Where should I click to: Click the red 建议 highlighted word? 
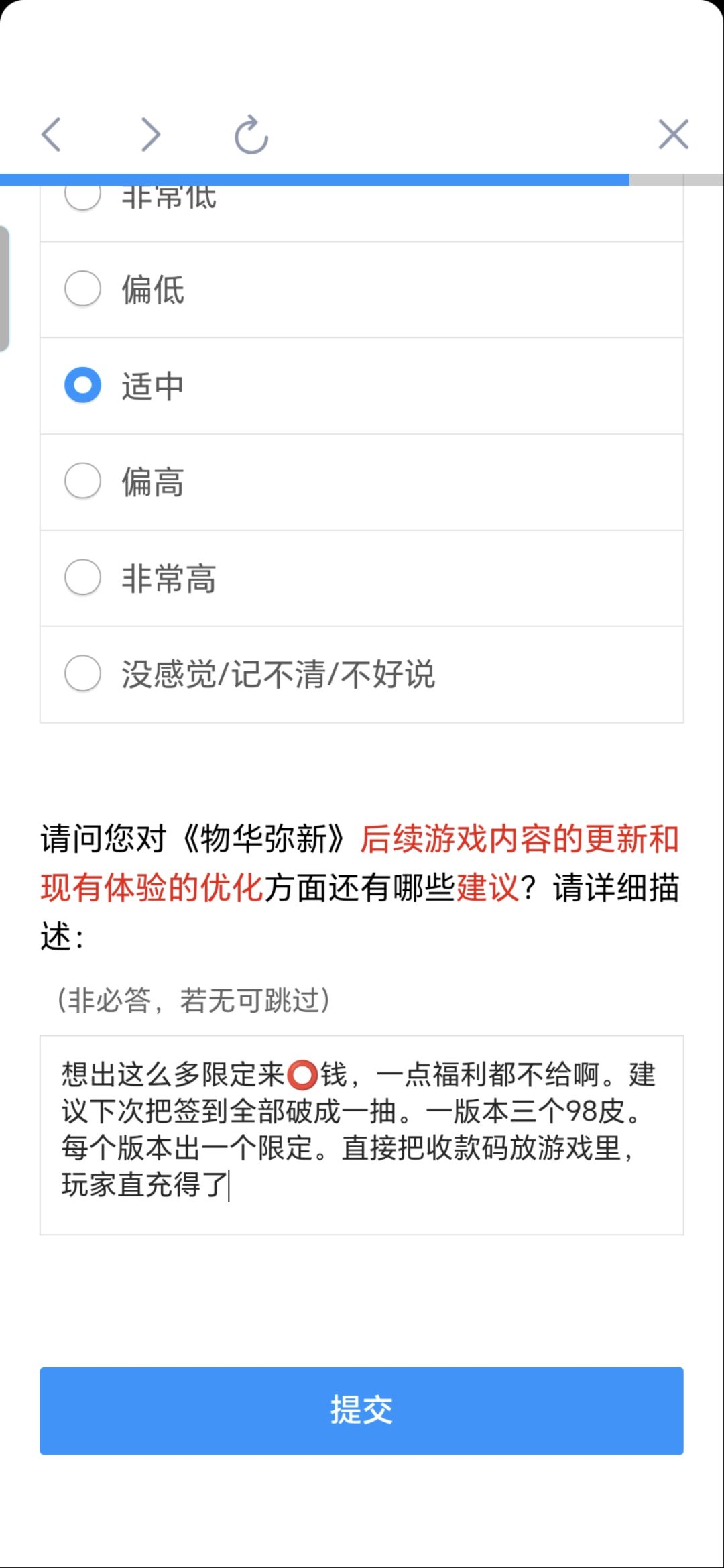point(487,887)
